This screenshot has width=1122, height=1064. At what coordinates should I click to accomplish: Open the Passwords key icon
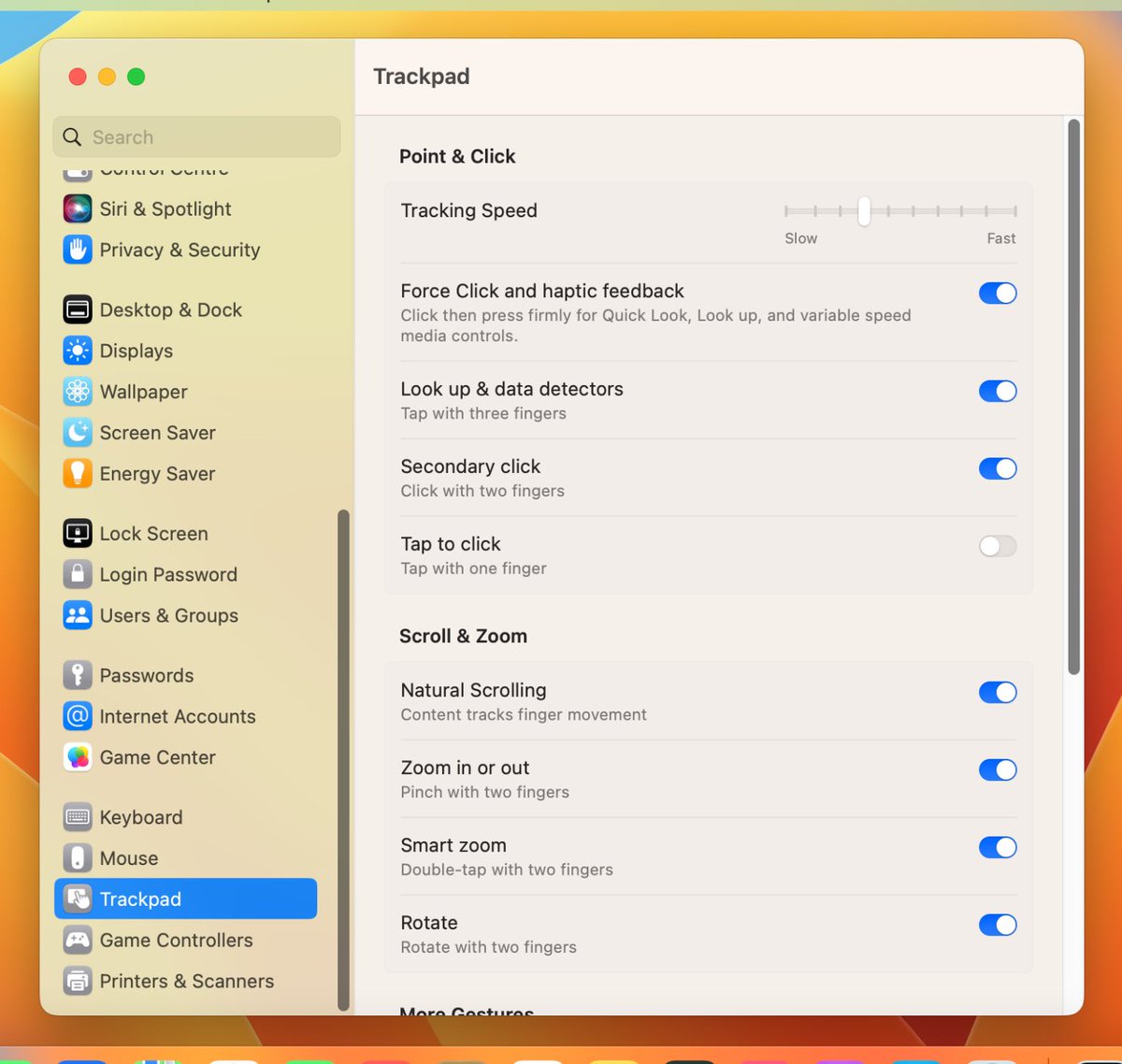(77, 675)
